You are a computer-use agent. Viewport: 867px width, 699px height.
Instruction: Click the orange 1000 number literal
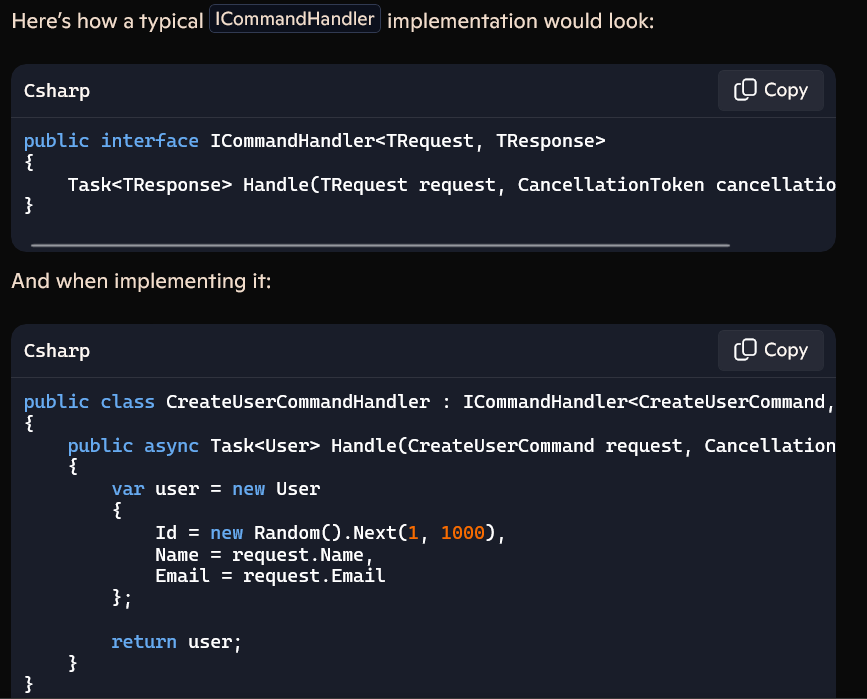pyautogui.click(x=462, y=533)
